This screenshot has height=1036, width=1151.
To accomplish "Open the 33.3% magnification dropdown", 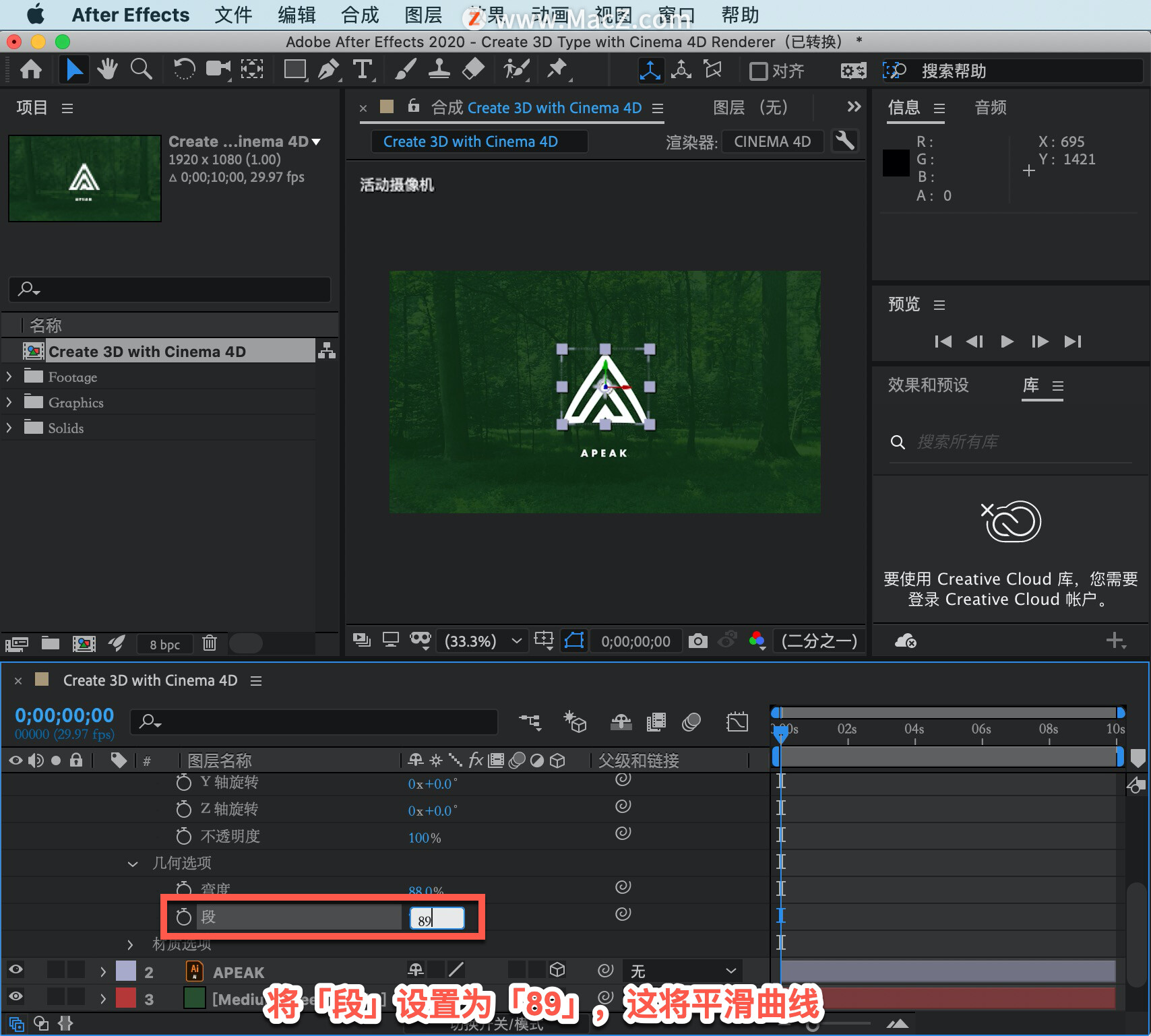I will click(x=482, y=641).
